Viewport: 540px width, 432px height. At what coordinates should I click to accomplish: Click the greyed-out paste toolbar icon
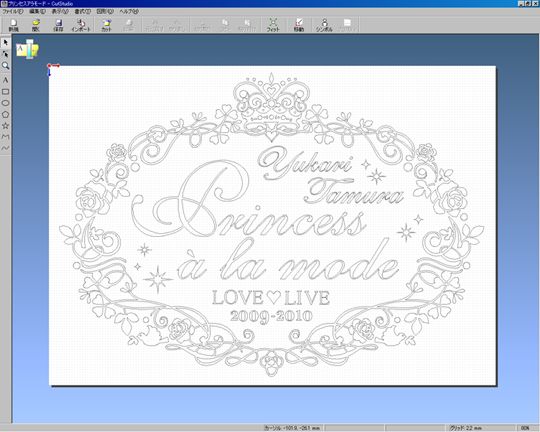(x=247, y=25)
